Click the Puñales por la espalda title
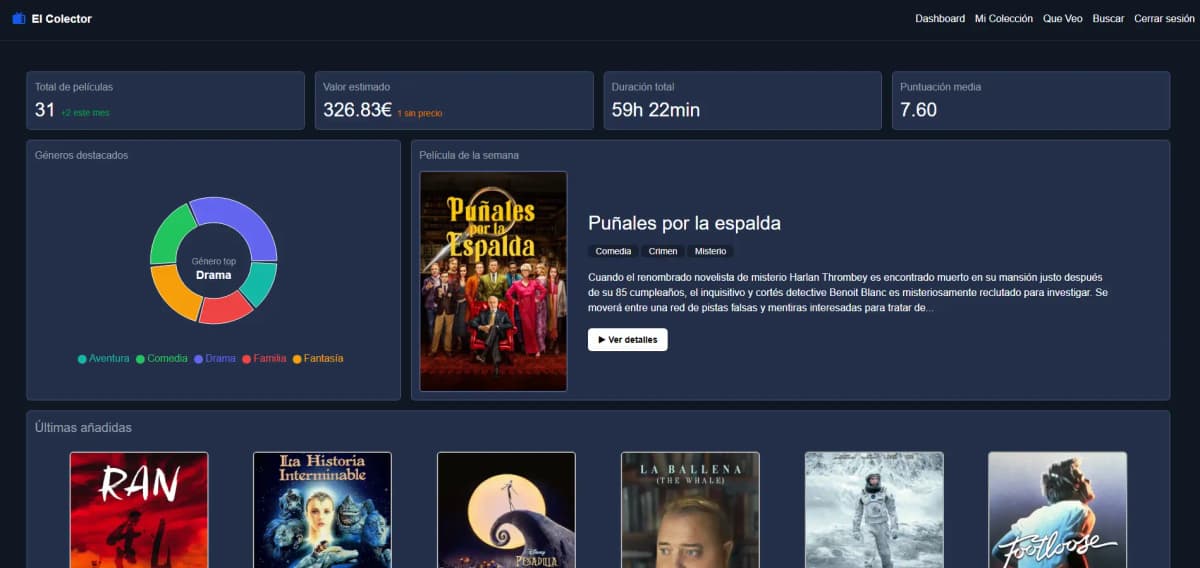The height and width of the screenshot is (568, 1200). click(684, 223)
